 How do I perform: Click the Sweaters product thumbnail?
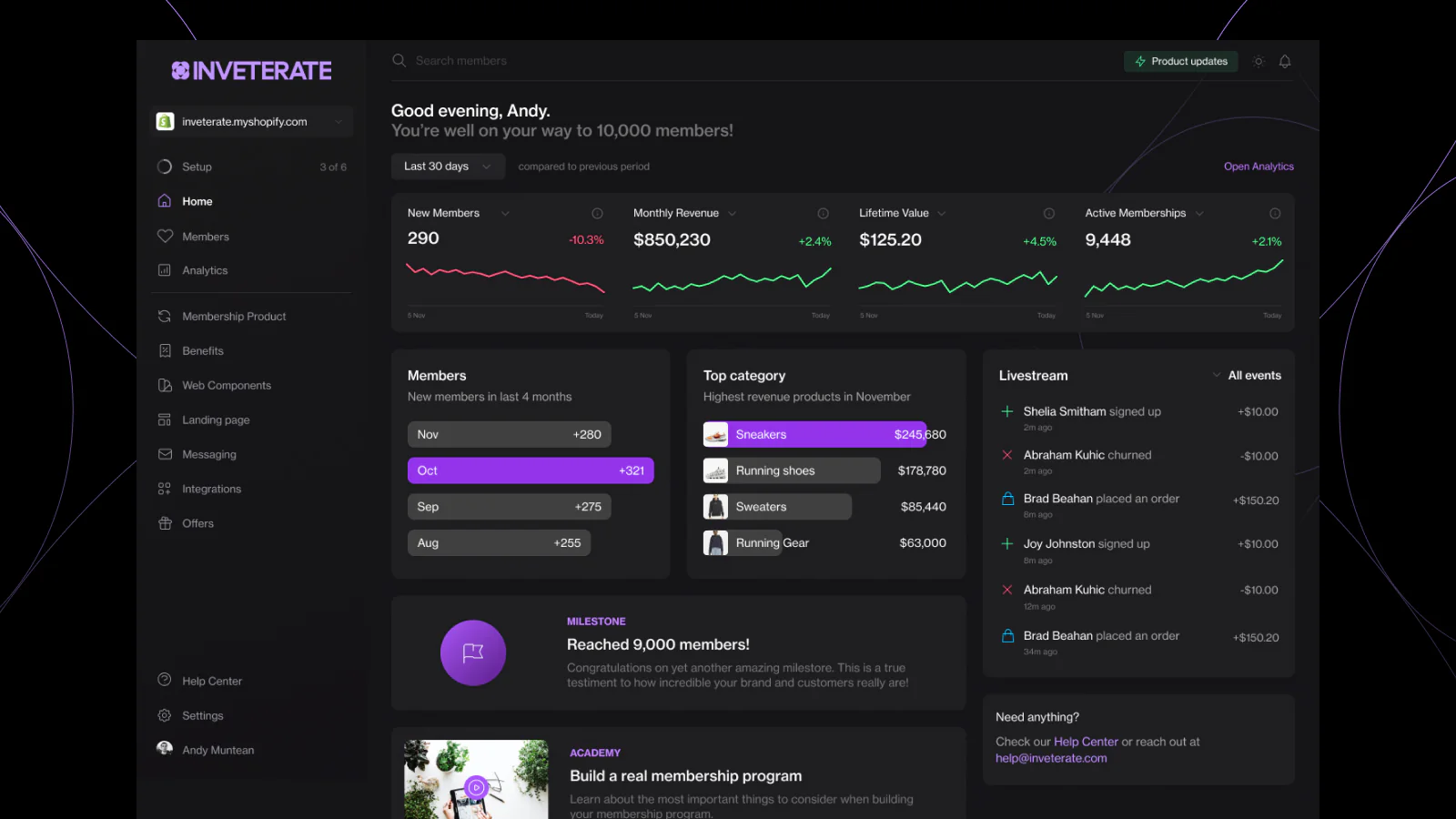[715, 507]
